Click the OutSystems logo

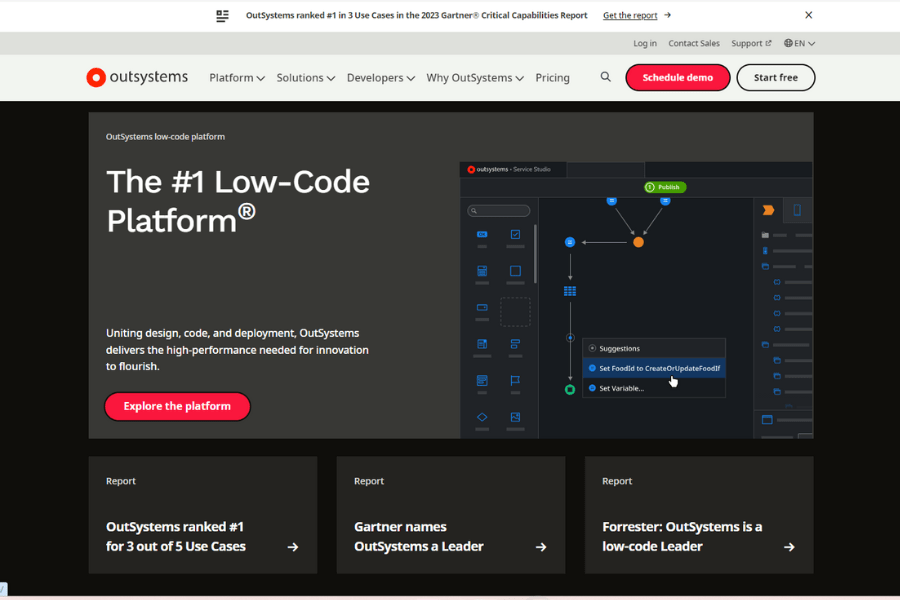137,78
